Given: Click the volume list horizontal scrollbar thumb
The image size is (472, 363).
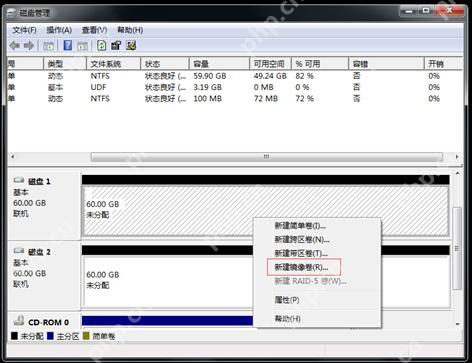Looking at the screenshot, I should [267, 157].
